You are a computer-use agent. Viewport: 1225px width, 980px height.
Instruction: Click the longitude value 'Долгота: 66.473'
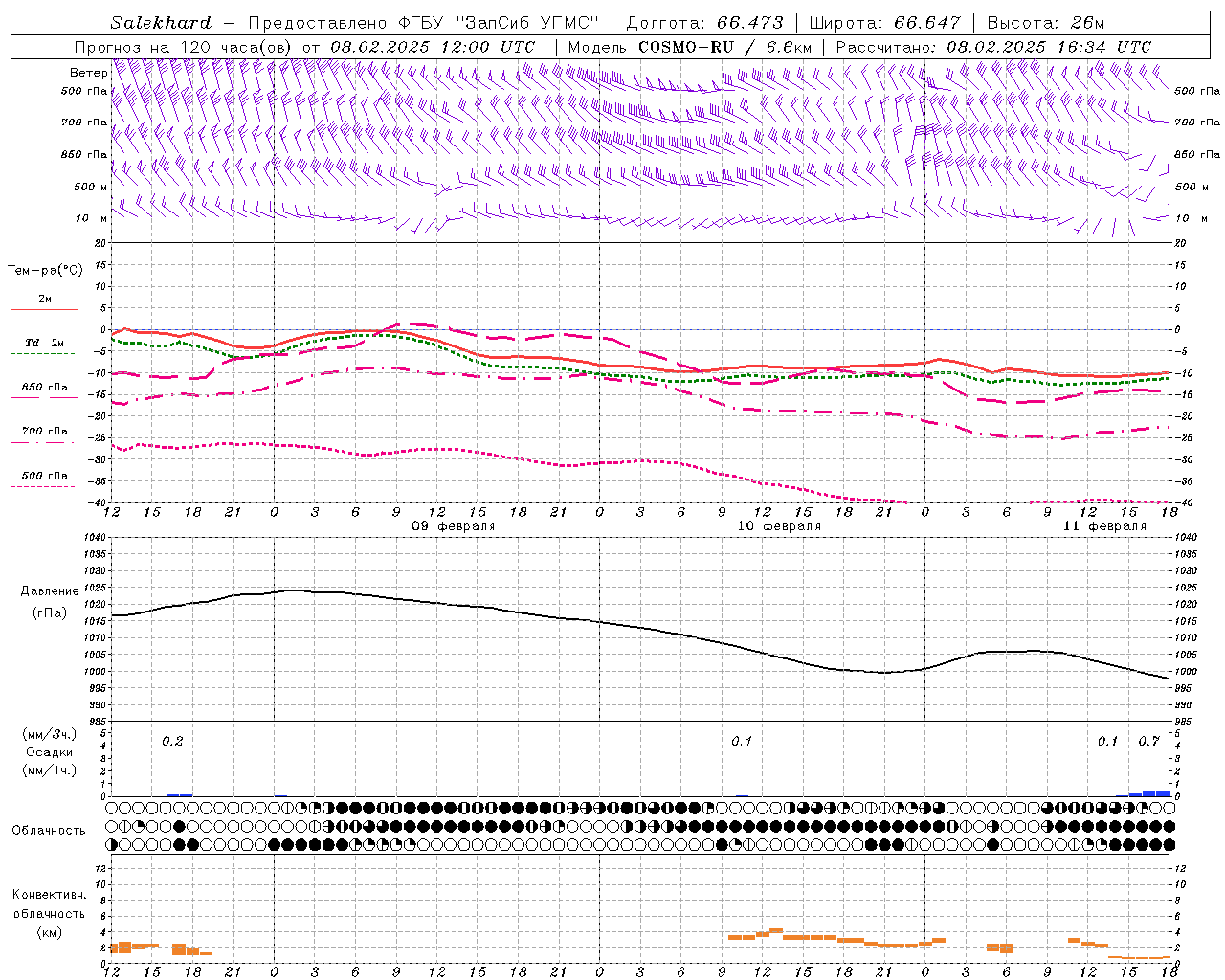(704, 23)
